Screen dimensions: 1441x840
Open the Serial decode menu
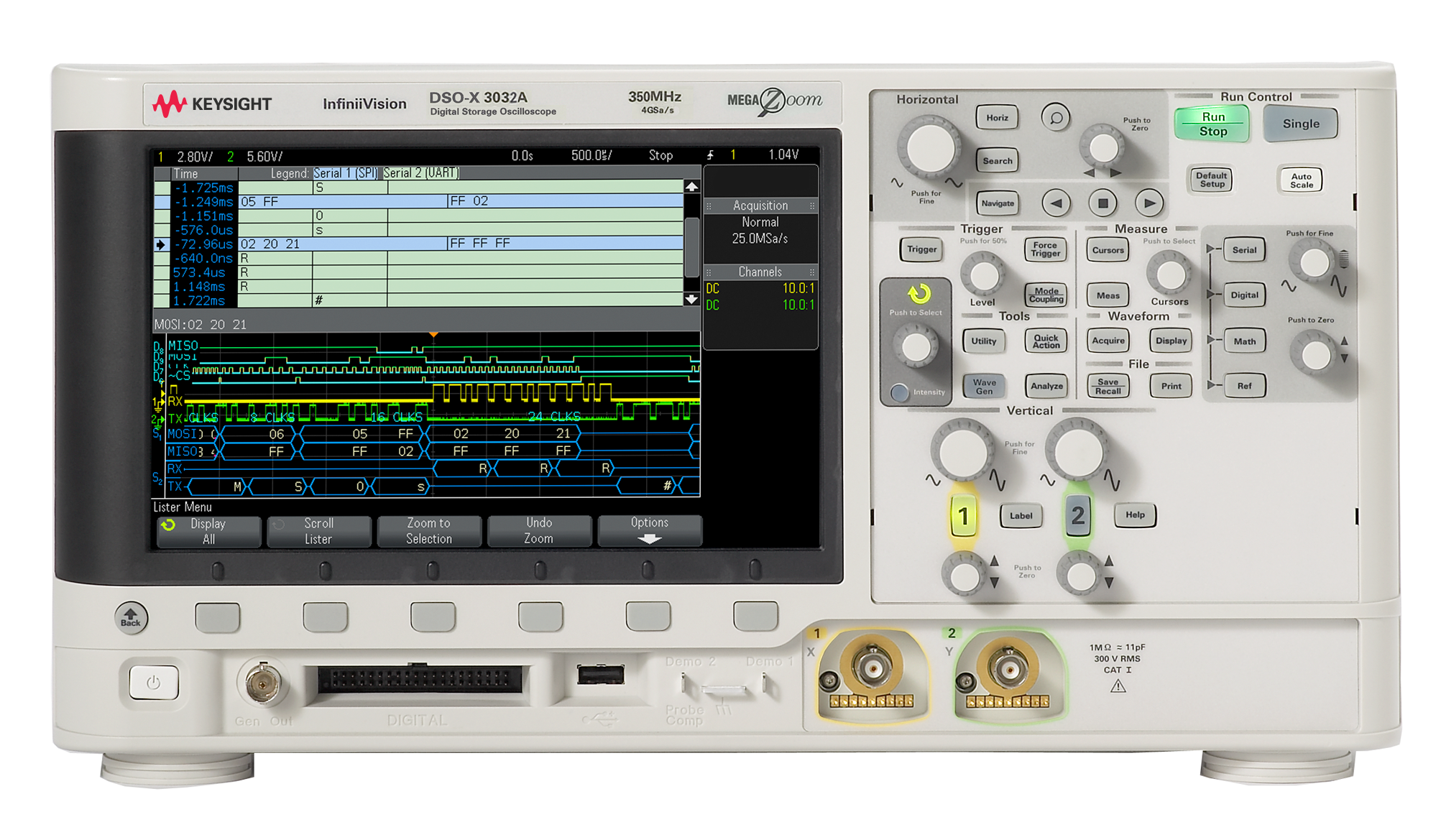[1244, 249]
